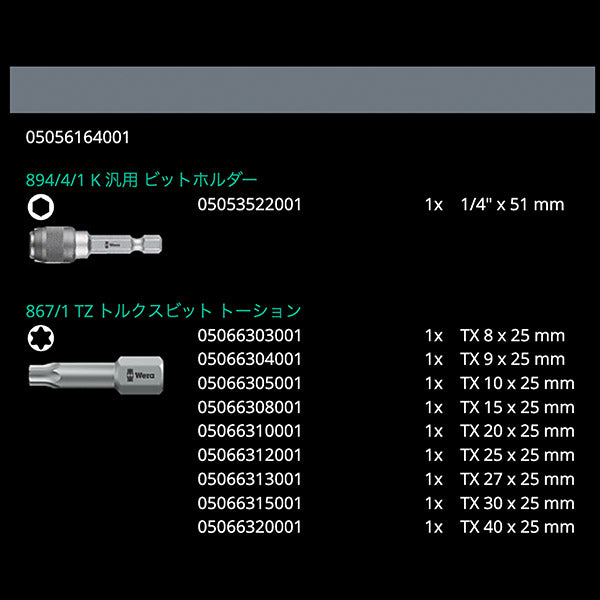This screenshot has width=600, height=600.
Task: Click the TX 25 x 25 mm size
Action: coord(517,455)
